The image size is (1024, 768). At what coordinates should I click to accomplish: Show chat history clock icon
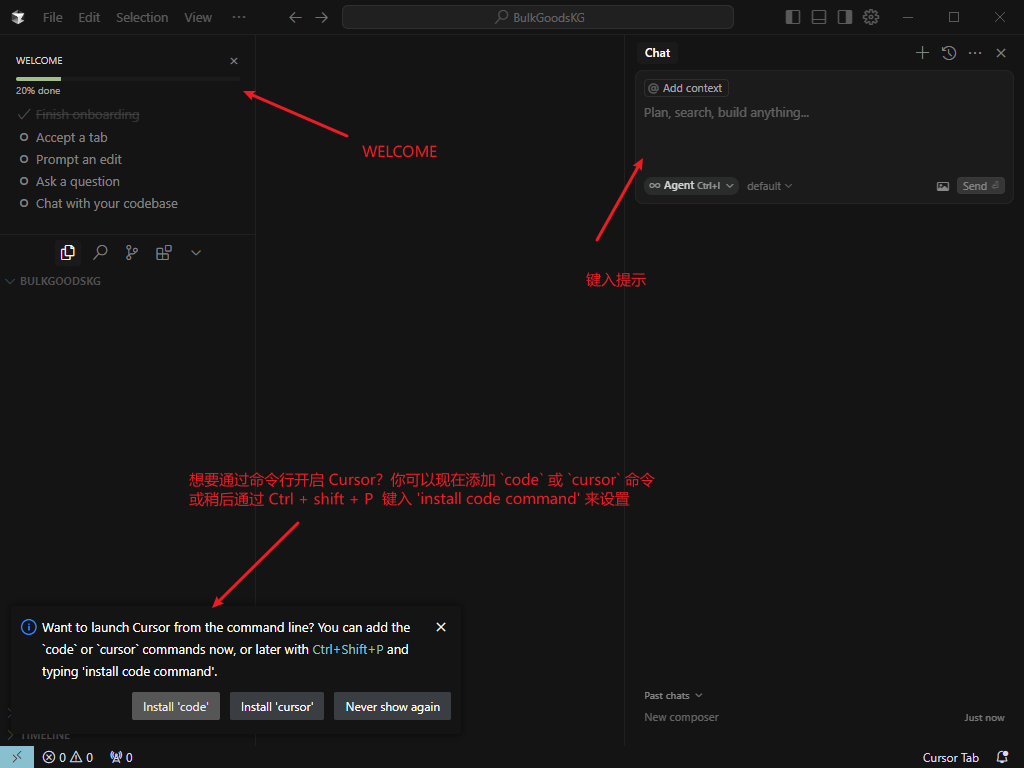click(949, 53)
